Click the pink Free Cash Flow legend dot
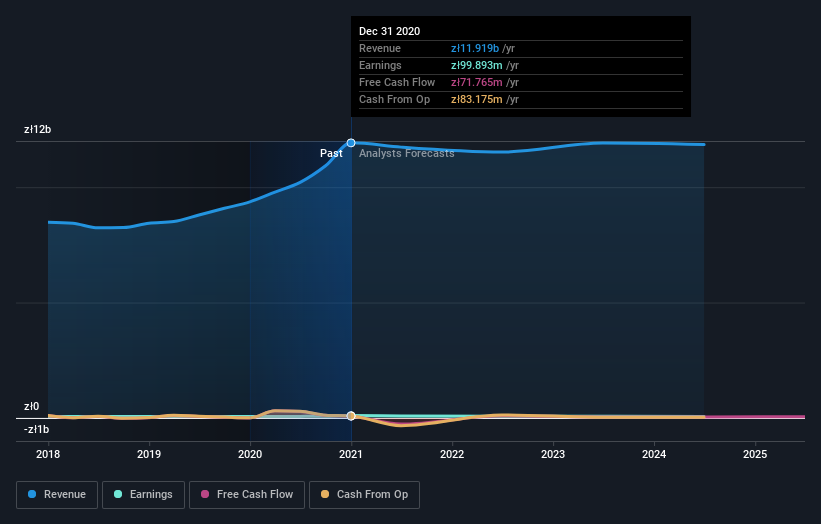Screen dimensions: 821x524 click(205, 494)
